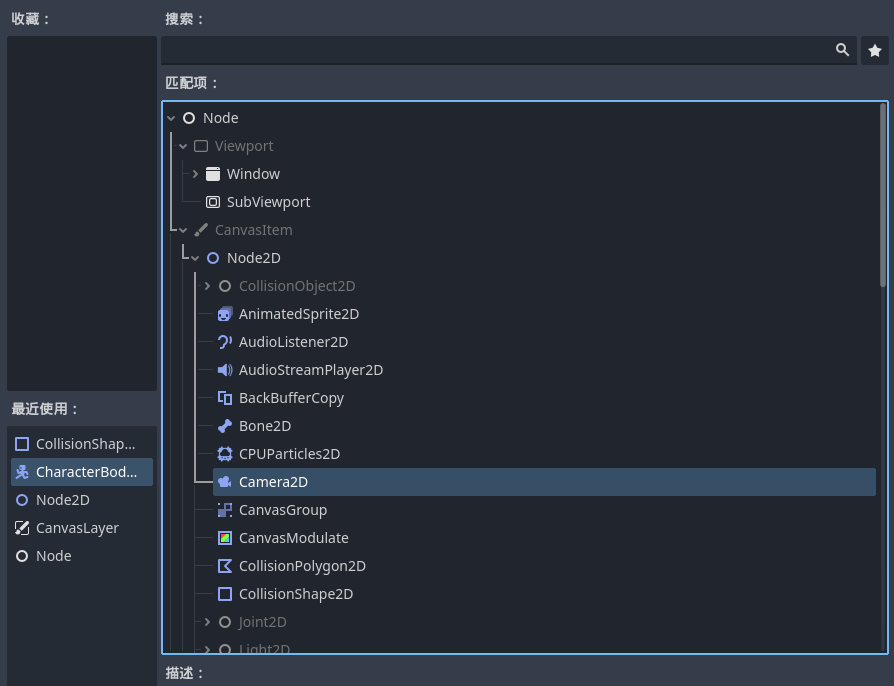Click the CollisionPolygon2D icon
This screenshot has width=894, height=686.
[225, 566]
